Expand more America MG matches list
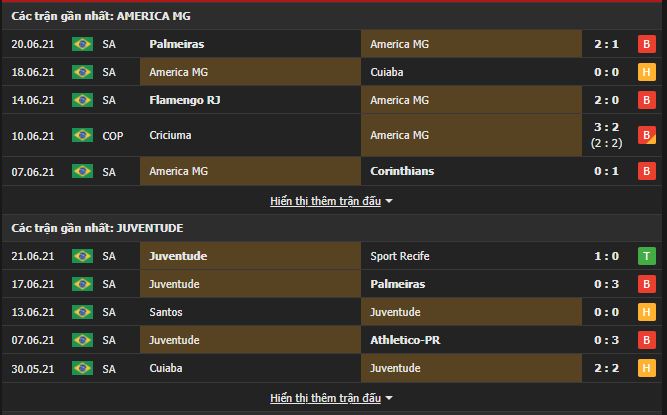The width and height of the screenshot is (667, 415). pos(325,201)
